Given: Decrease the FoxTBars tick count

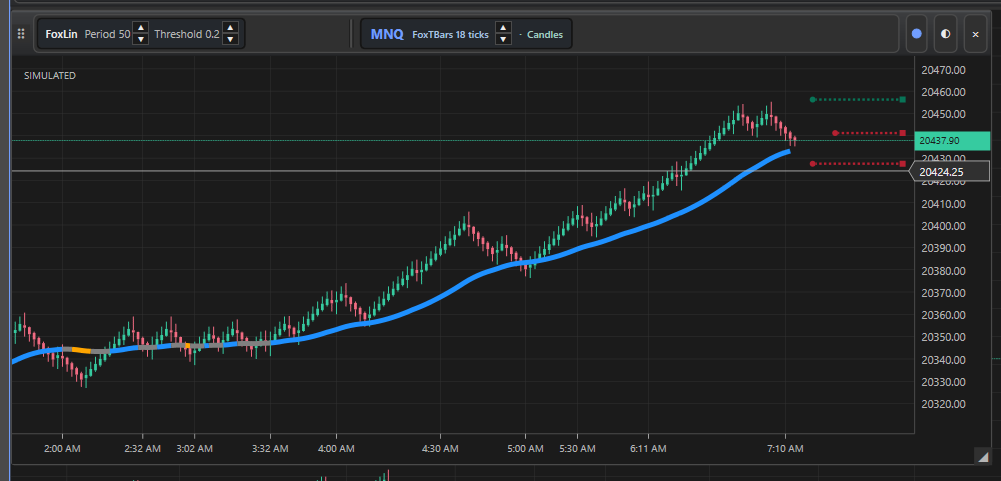Looking at the screenshot, I should click(x=503, y=40).
